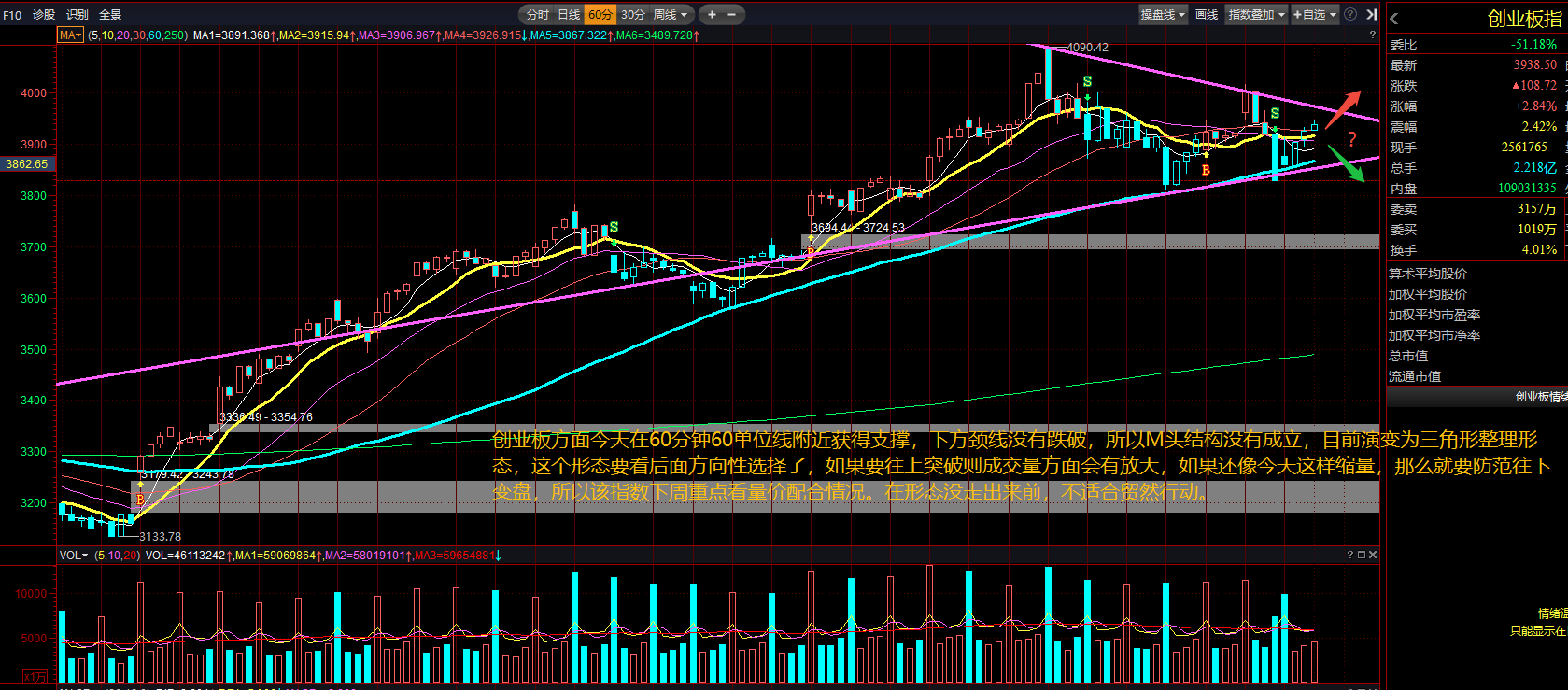Click the VOL parameters (5,10,20)

coord(117,556)
